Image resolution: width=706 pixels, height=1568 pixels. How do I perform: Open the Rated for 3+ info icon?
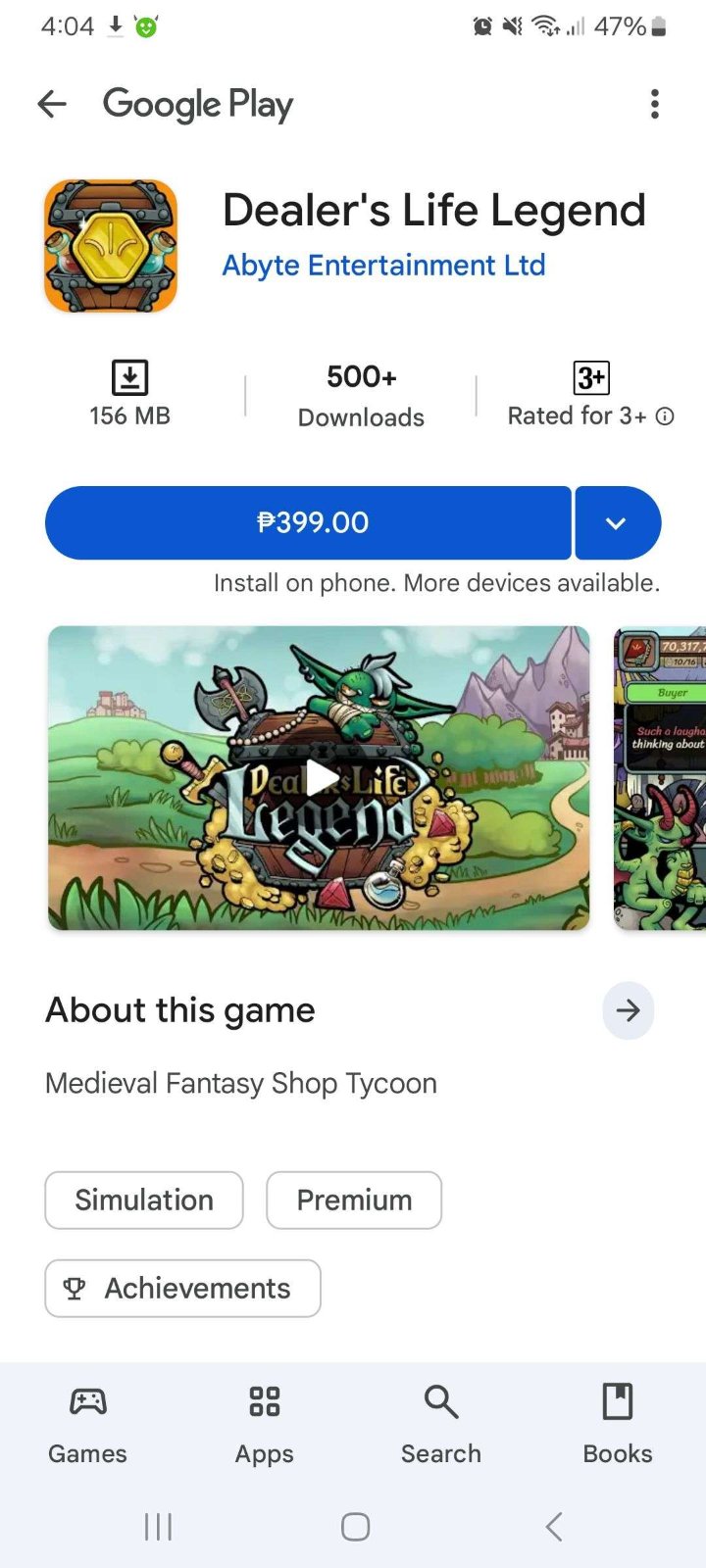coord(665,416)
